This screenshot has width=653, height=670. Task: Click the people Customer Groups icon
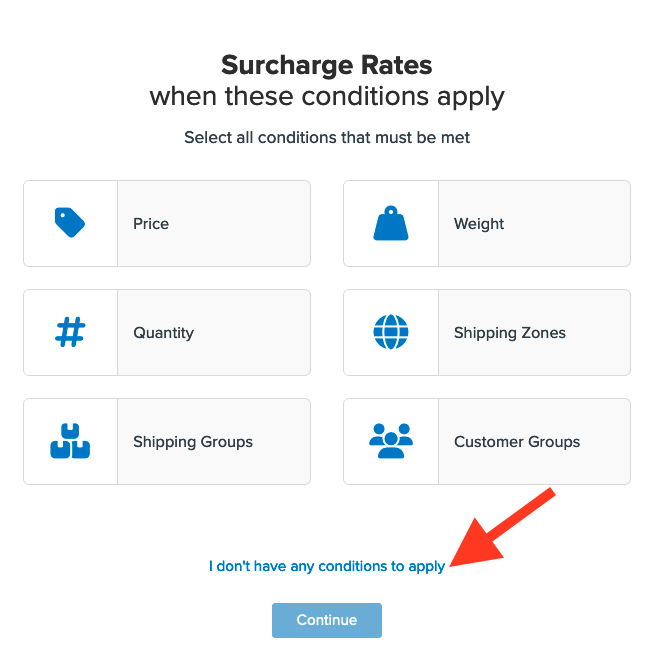391,441
